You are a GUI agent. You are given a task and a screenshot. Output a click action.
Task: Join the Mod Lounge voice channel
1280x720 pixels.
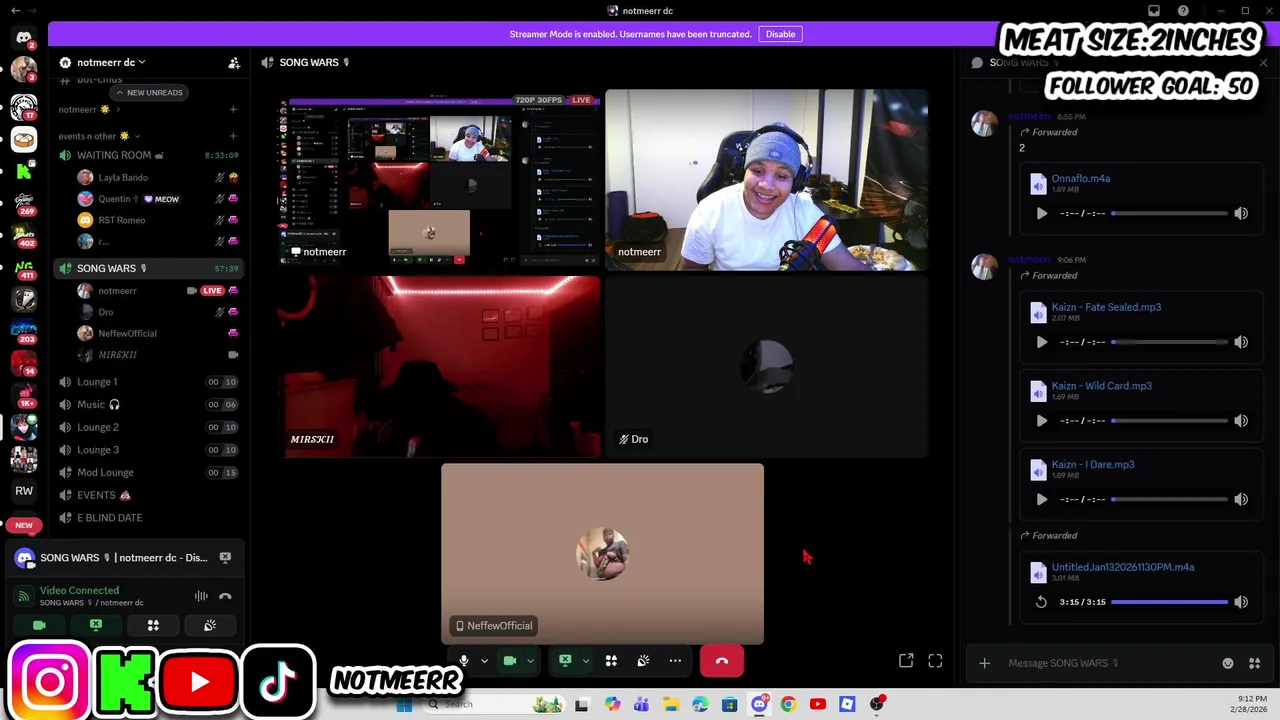pyautogui.click(x=148, y=473)
